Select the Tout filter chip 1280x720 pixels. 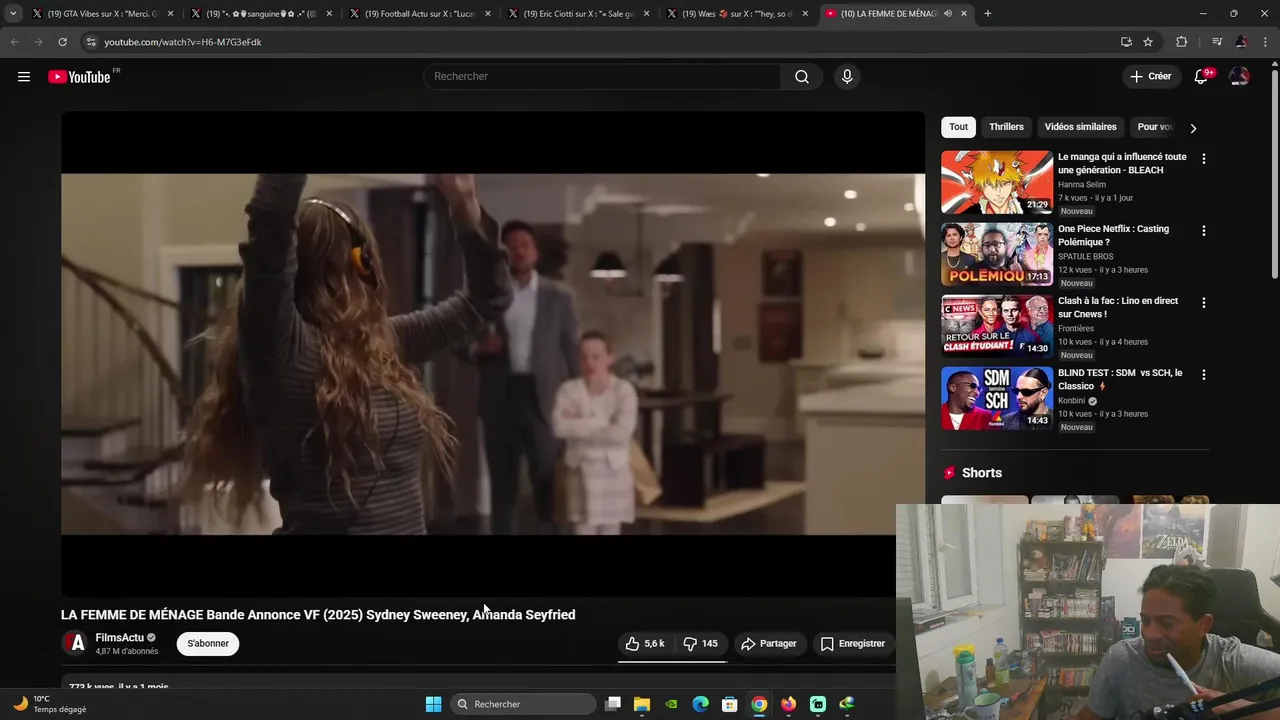[958, 127]
